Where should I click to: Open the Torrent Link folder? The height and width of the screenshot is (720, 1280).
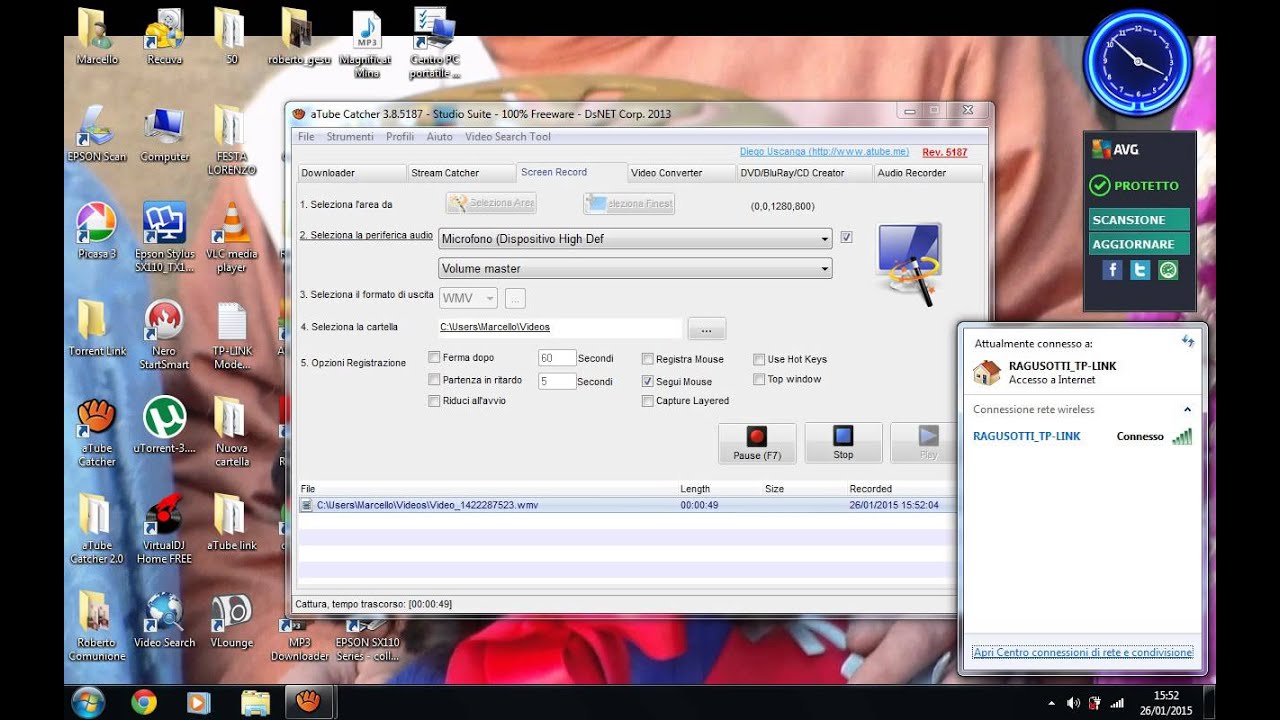click(97, 327)
